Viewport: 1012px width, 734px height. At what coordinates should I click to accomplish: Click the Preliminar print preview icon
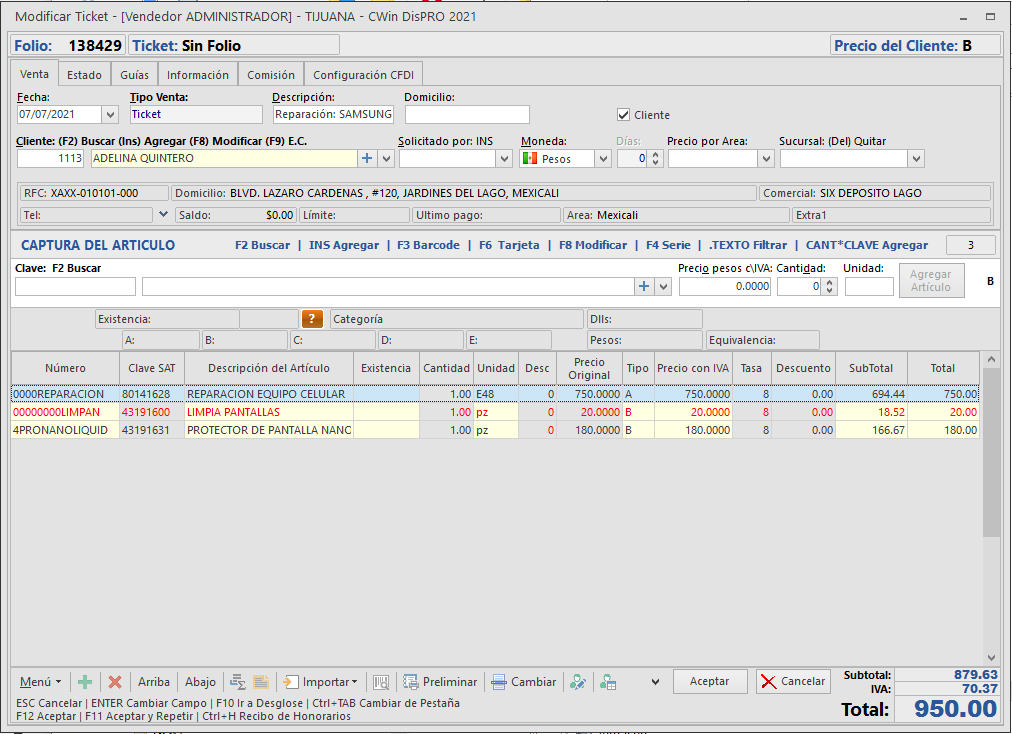tap(410, 682)
